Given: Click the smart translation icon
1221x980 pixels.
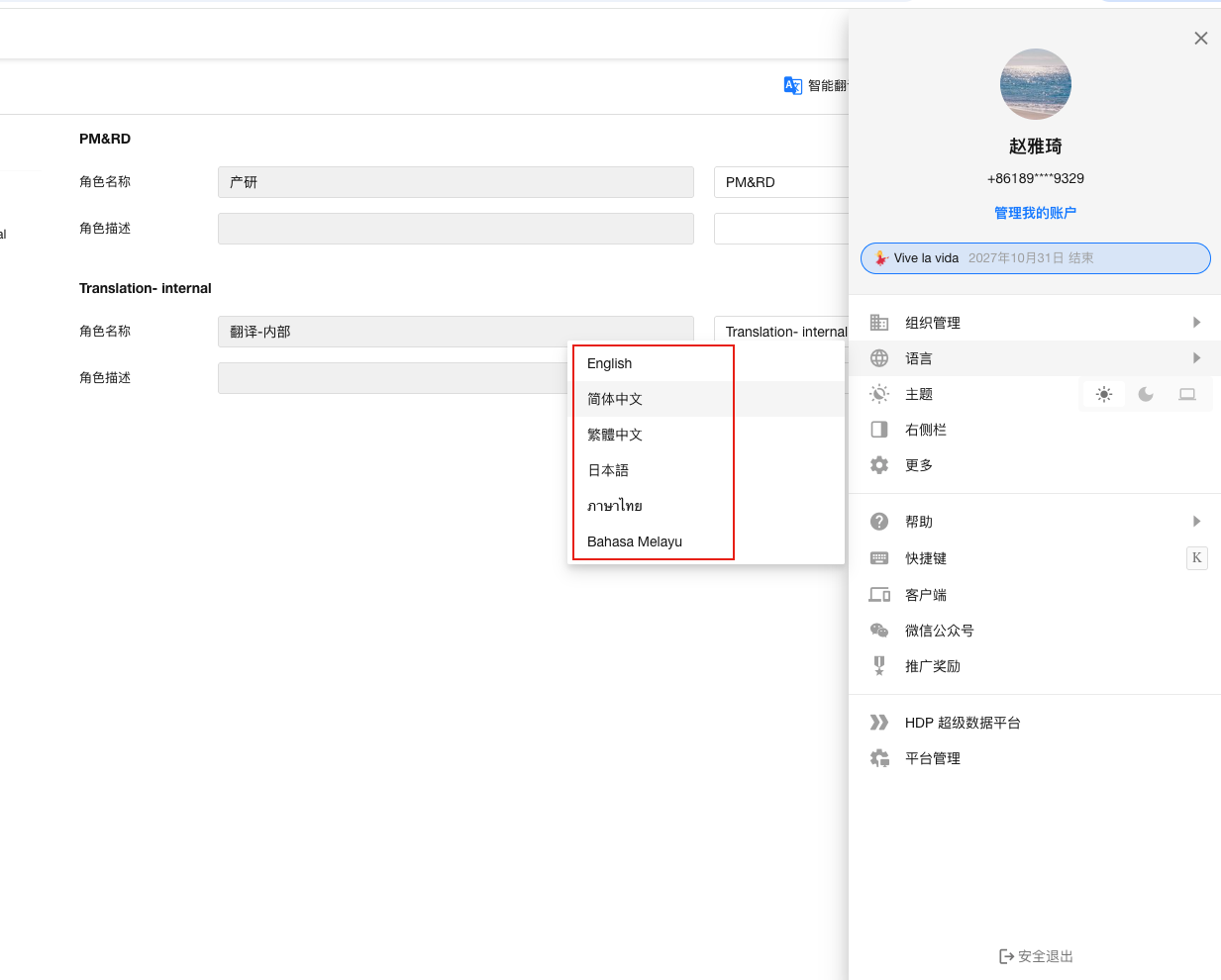Looking at the screenshot, I should pyautogui.click(x=792, y=86).
